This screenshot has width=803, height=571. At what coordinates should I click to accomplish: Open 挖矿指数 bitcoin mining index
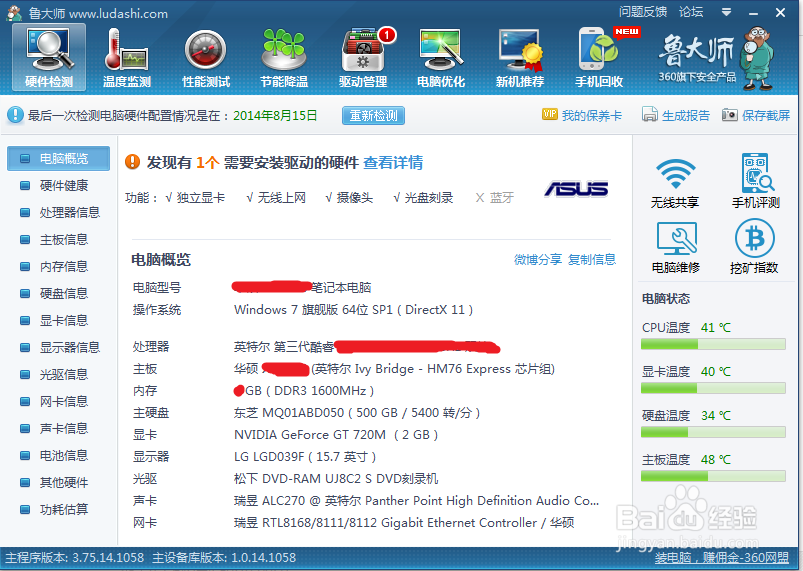coord(754,246)
